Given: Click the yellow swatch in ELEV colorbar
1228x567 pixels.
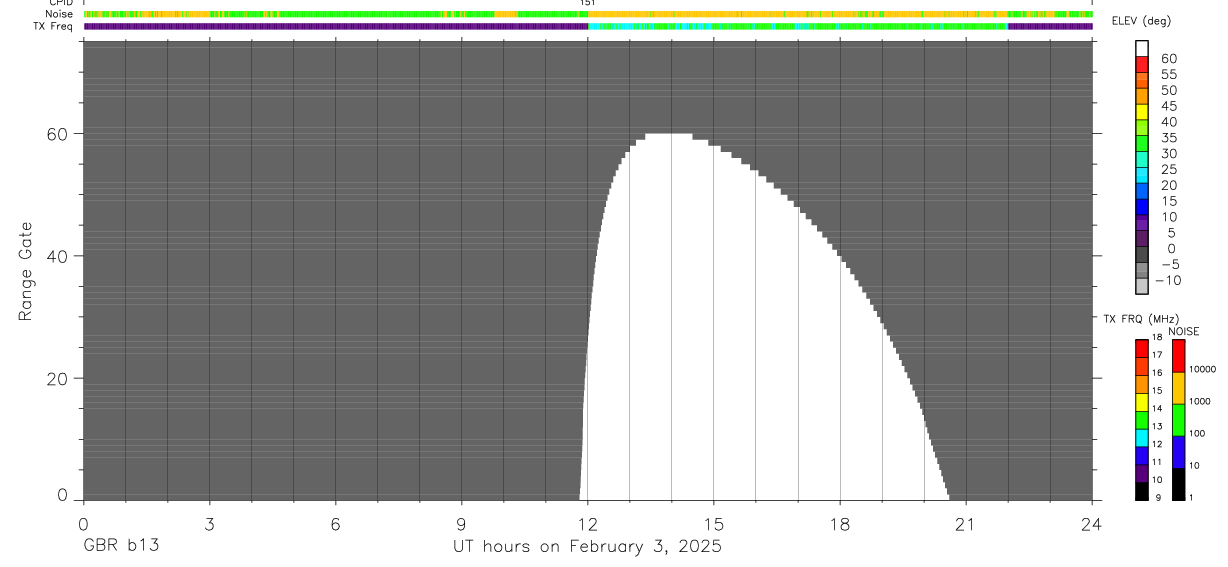Looking at the screenshot, I should point(1142,112).
